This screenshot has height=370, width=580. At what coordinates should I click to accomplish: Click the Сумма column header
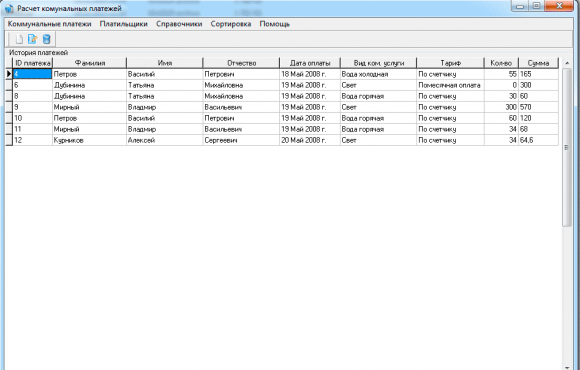point(538,63)
